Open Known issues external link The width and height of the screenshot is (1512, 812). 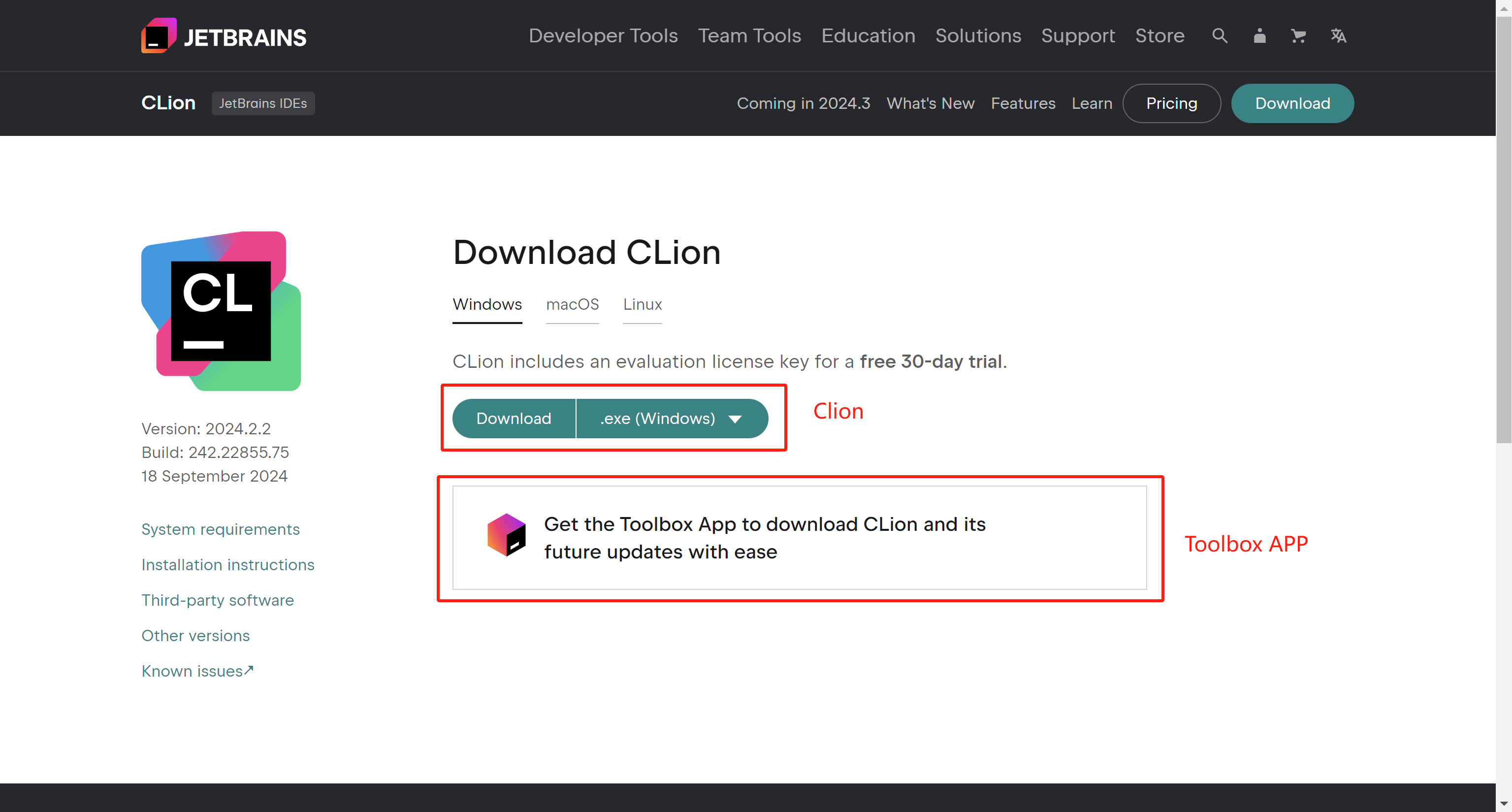197,671
